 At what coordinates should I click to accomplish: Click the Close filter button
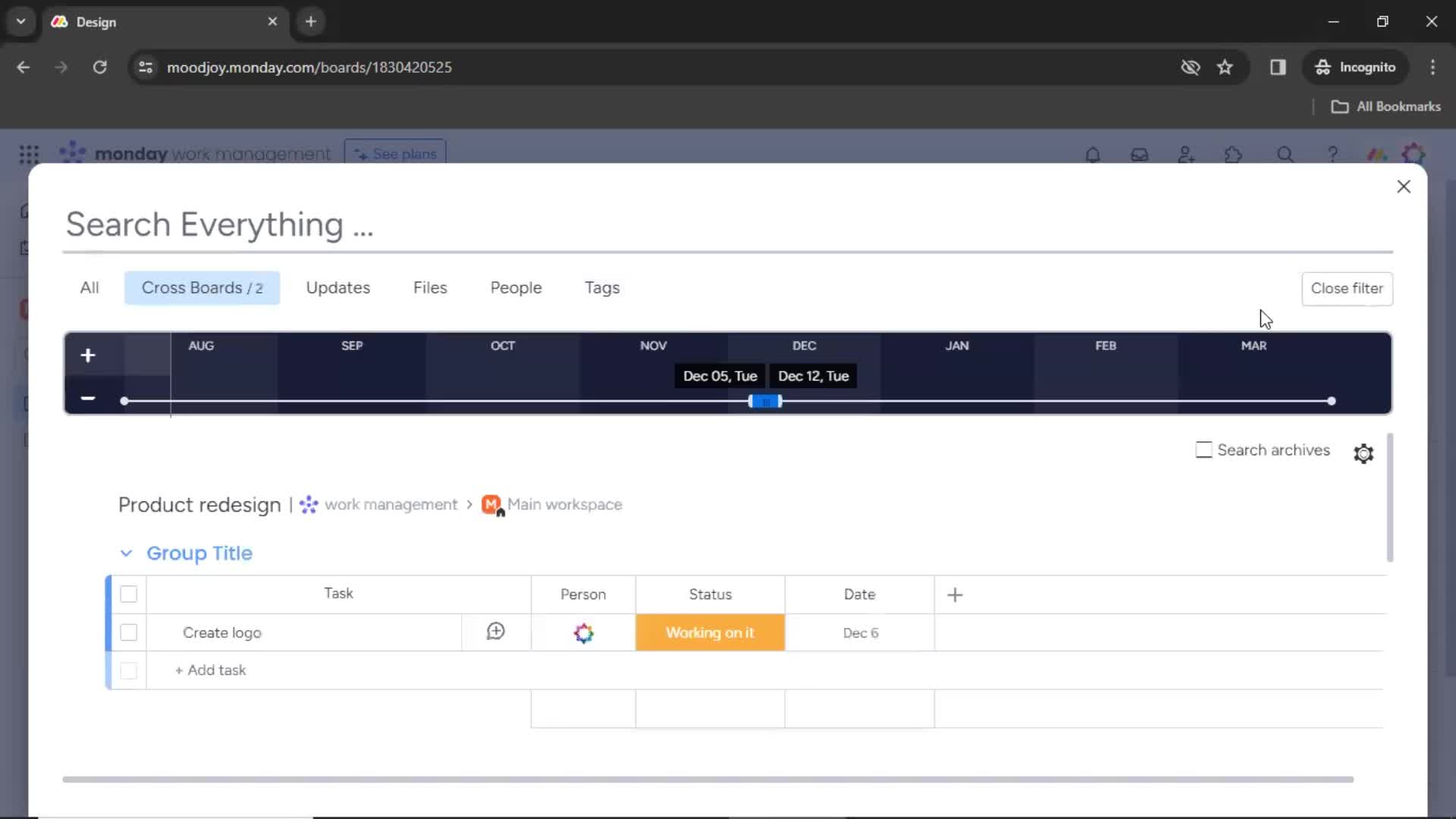pos(1347,288)
